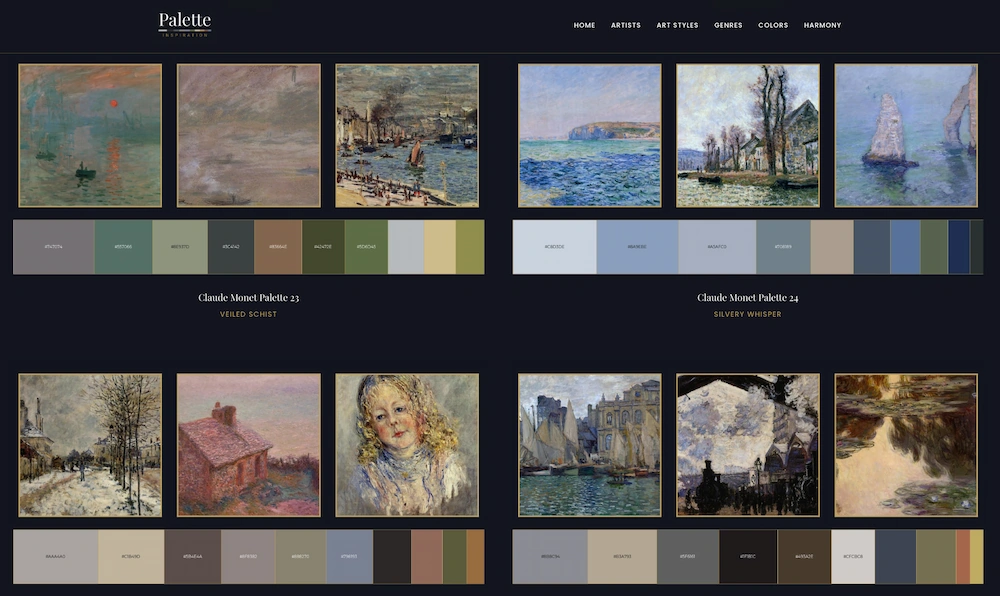This screenshot has height=596, width=1000.
Task: Click the SILVERY WHISPER subtitle
Action: (747, 314)
